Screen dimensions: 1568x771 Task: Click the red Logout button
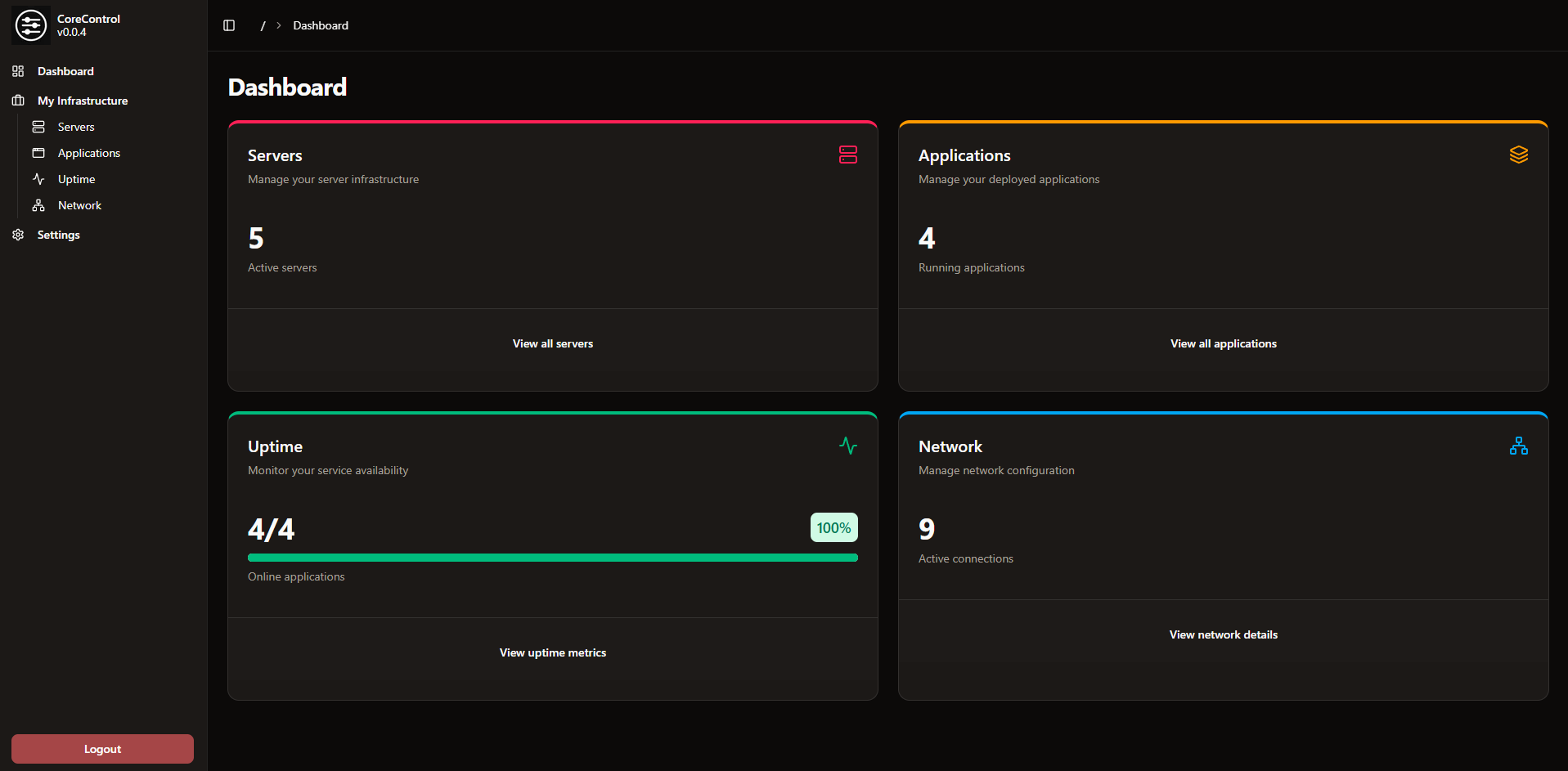coord(102,749)
